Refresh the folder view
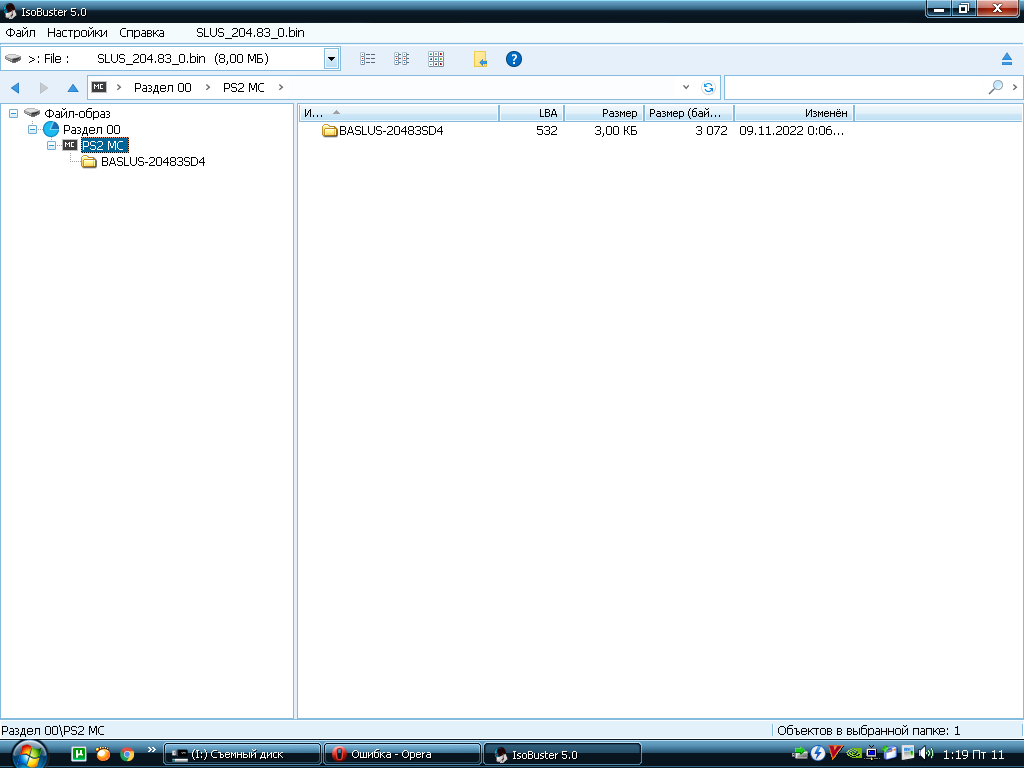Screen dimensions: 1024x768 [x=708, y=88]
